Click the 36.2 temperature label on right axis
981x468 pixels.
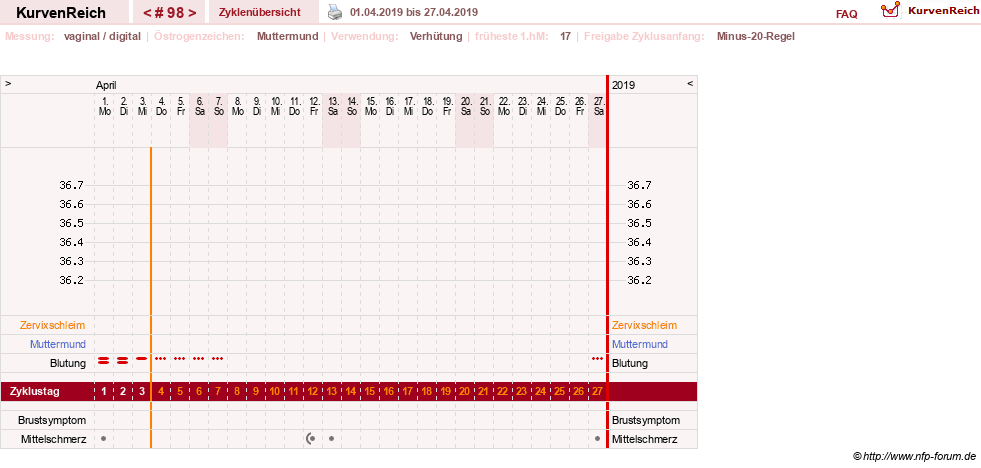639,280
